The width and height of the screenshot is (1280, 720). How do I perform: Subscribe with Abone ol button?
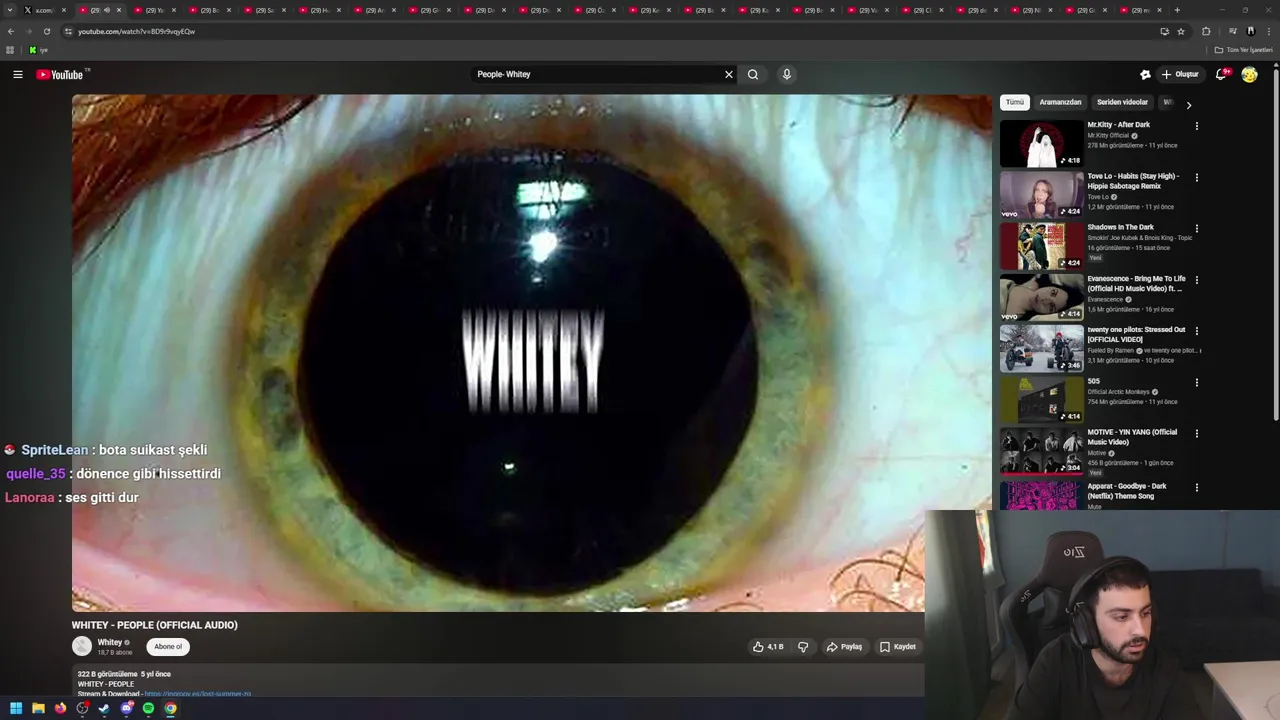(168, 647)
